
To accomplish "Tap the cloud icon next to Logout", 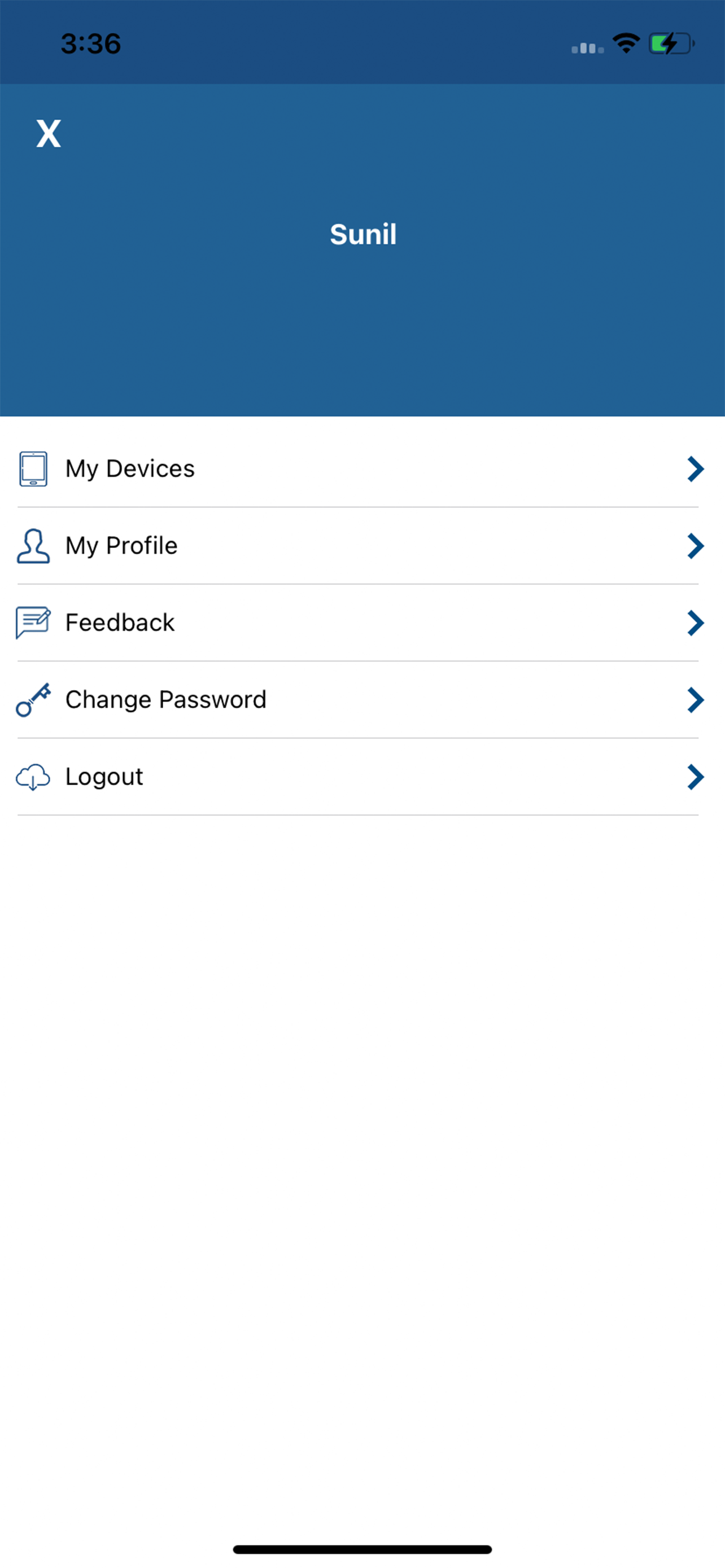I will click(33, 777).
